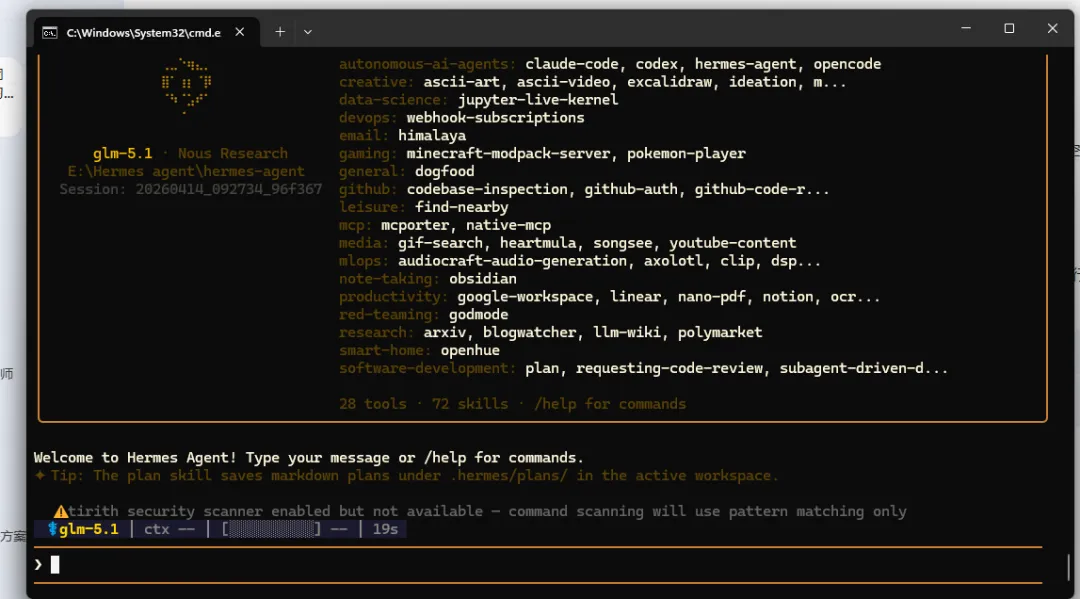
Task: Click 'obsidian' note-taking skill
Action: [x=483, y=279]
